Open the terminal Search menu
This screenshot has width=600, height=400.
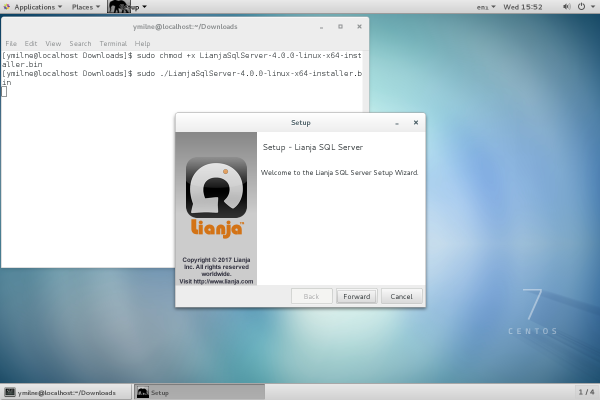tap(80, 44)
